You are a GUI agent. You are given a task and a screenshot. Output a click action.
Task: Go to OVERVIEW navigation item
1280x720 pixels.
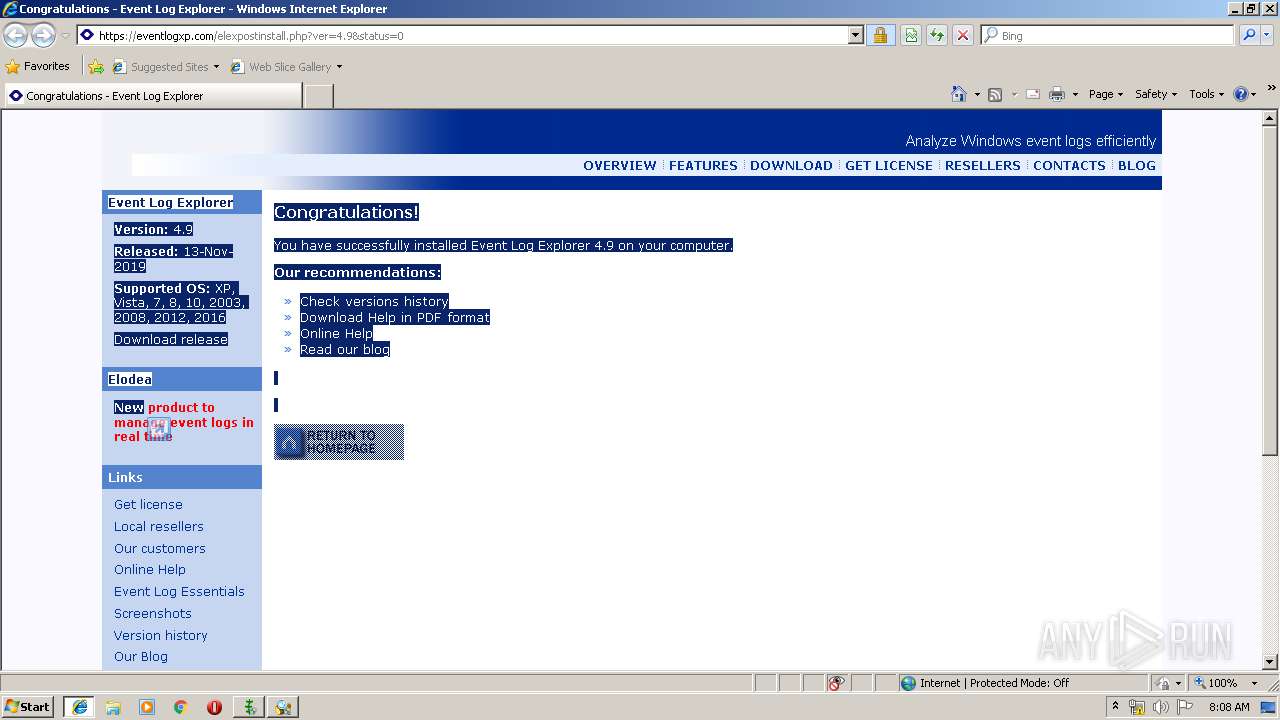pyautogui.click(x=620, y=165)
